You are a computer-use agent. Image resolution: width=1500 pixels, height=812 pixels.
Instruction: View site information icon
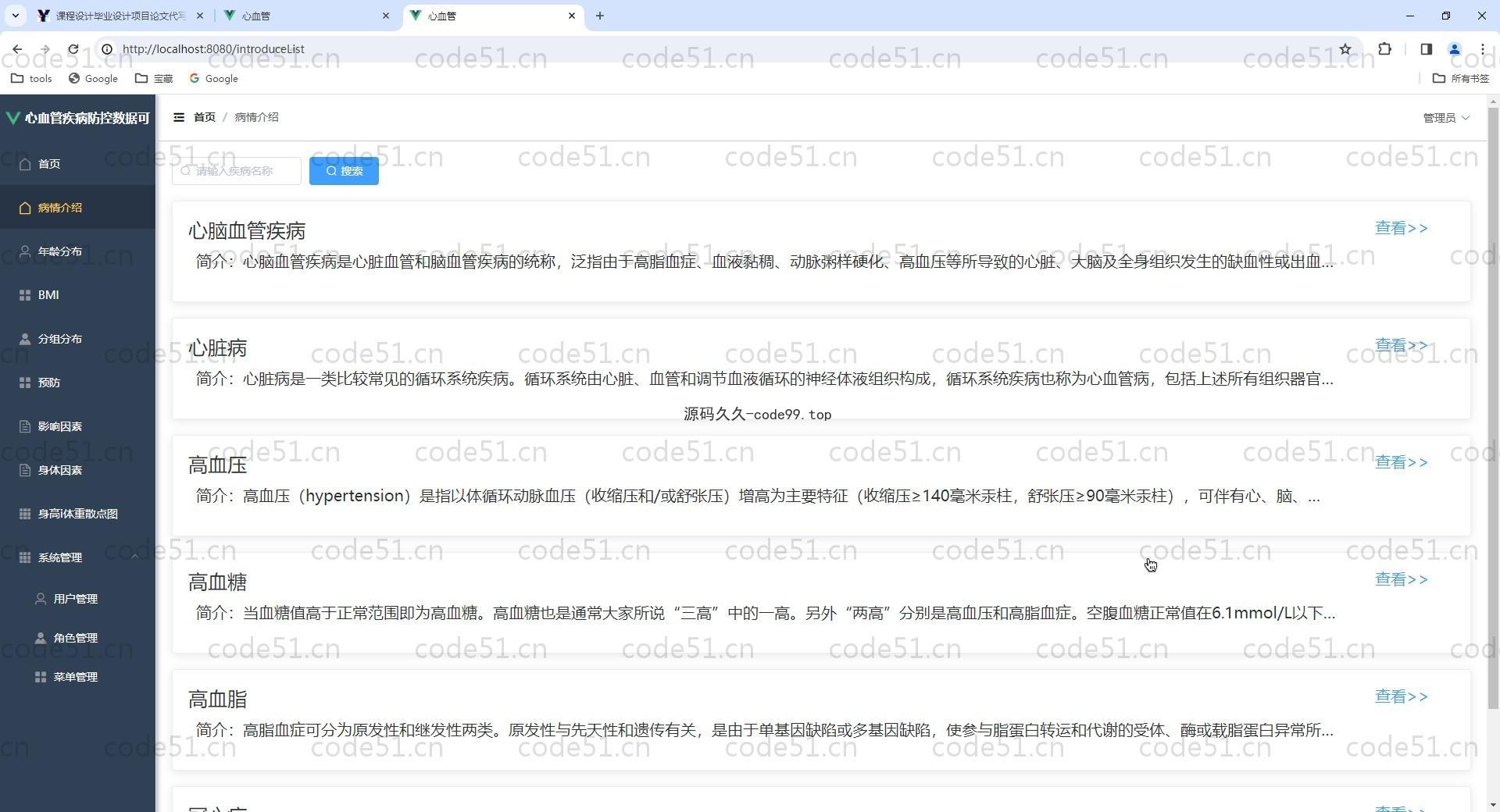coord(107,49)
